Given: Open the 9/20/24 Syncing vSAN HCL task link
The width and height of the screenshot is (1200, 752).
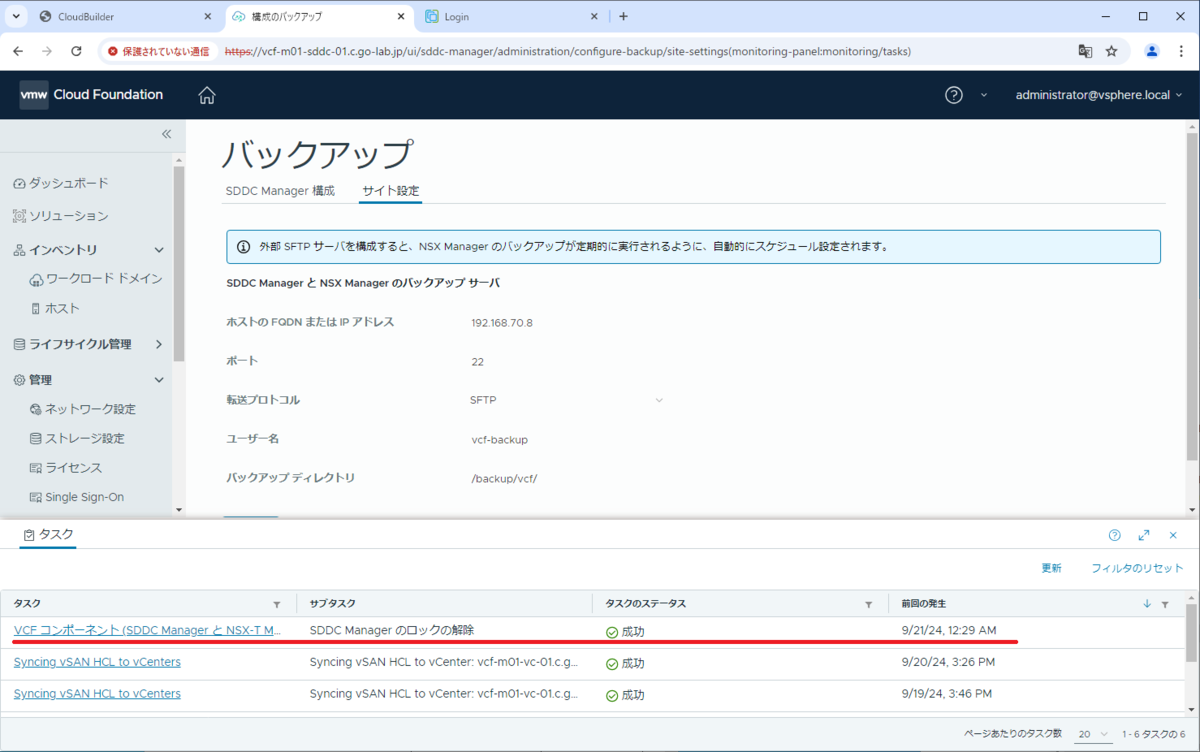Looking at the screenshot, I should [x=97, y=662].
